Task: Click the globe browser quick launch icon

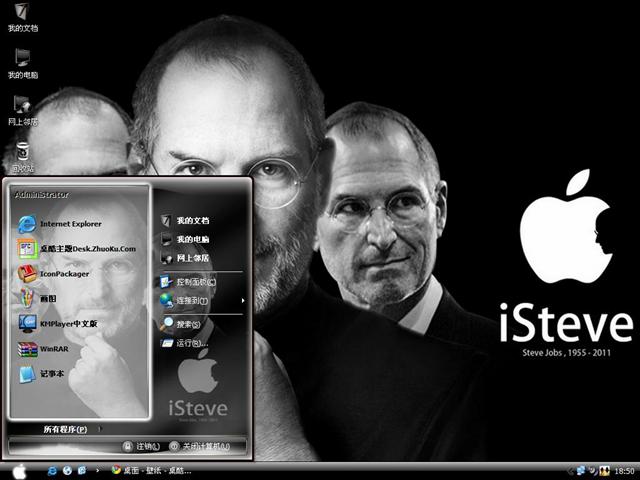Action: pyautogui.click(x=67, y=471)
